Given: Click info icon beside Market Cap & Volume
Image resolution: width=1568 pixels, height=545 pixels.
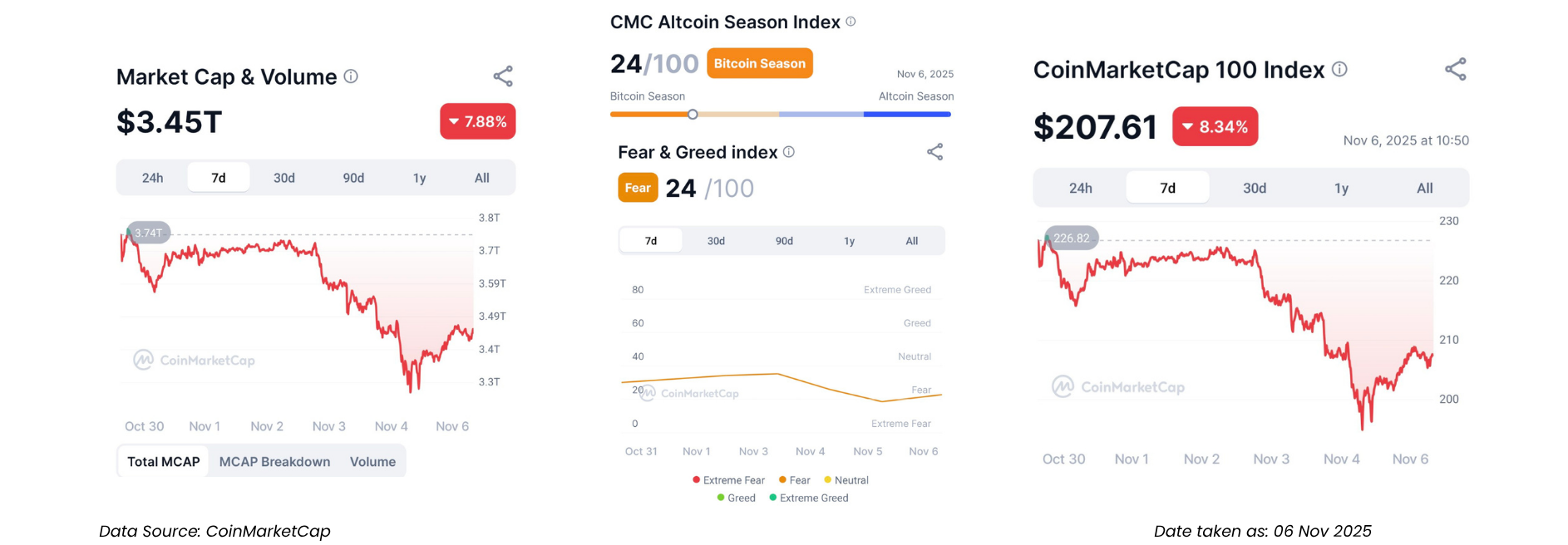Looking at the screenshot, I should point(351,76).
